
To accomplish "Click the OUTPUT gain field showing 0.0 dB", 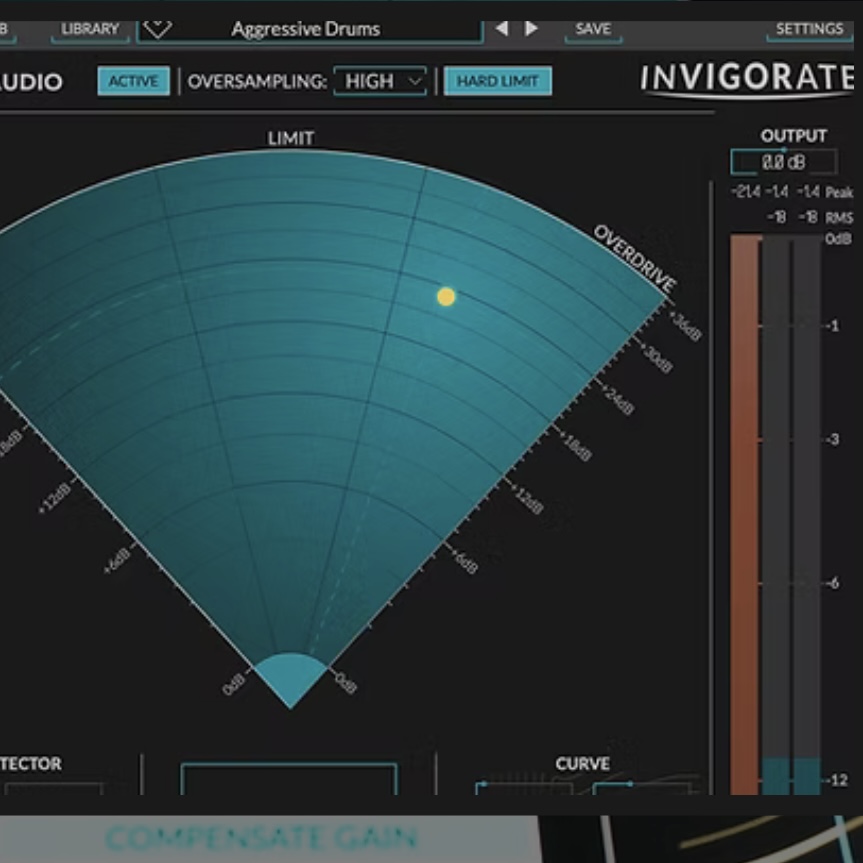I will point(784,162).
